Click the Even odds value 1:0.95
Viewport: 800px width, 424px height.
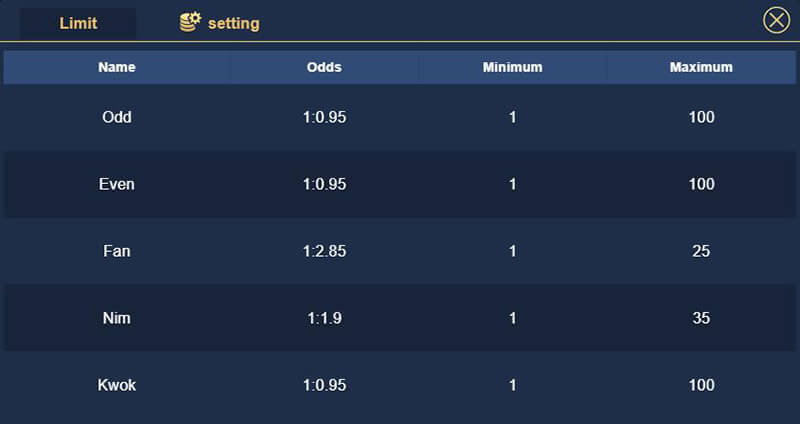point(324,184)
